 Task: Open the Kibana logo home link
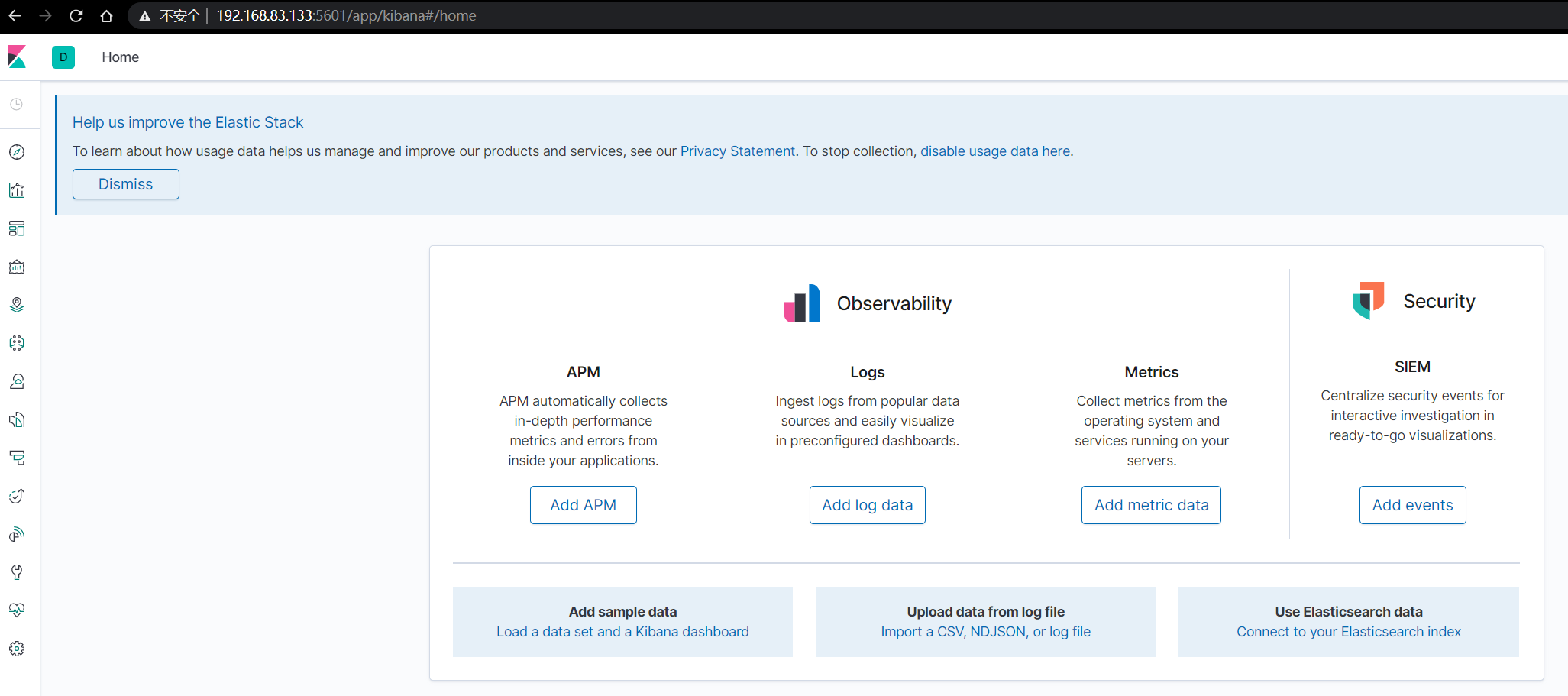pyautogui.click(x=17, y=57)
